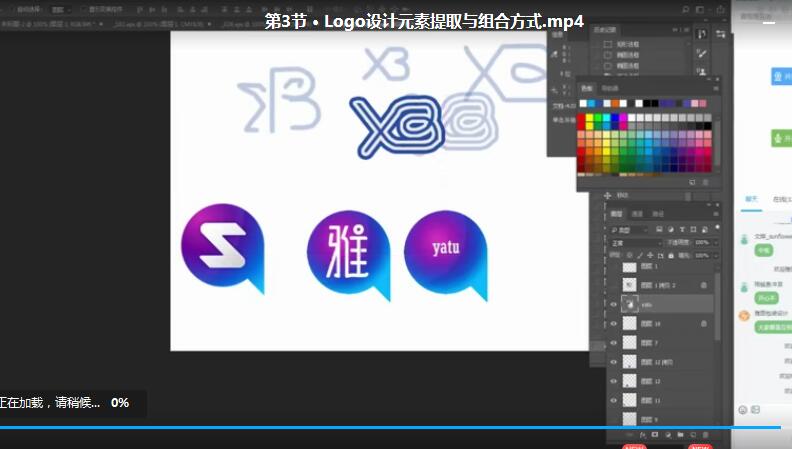Select the Swatches panel tab
Screen dimensions: 792x449
[x=588, y=88]
